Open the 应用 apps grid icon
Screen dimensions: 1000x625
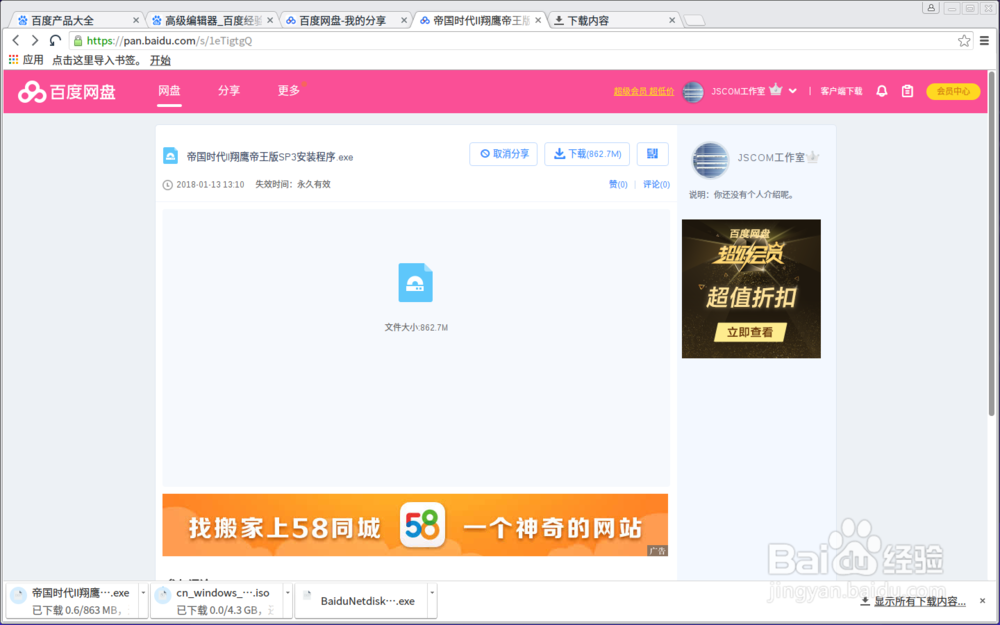tap(13, 60)
